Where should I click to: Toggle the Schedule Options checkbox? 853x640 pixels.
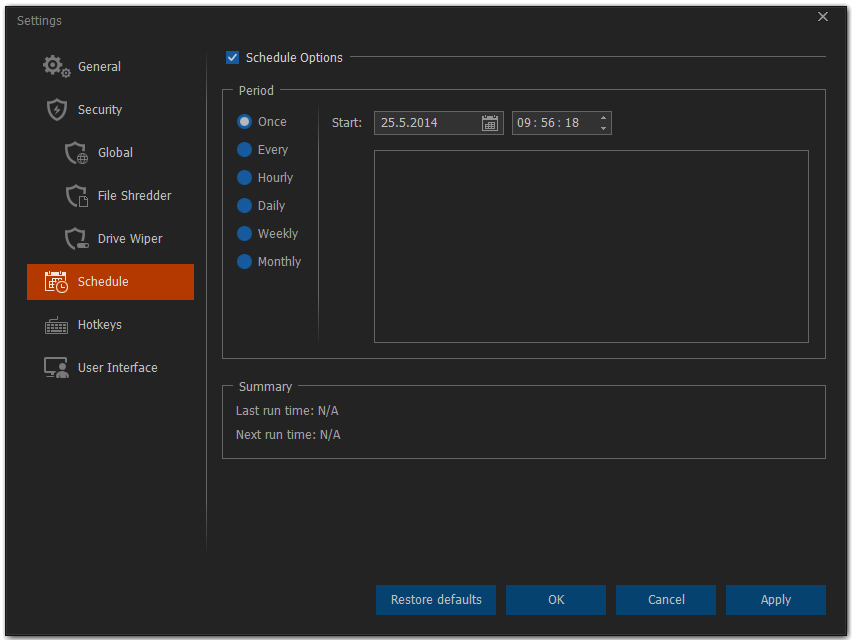232,58
